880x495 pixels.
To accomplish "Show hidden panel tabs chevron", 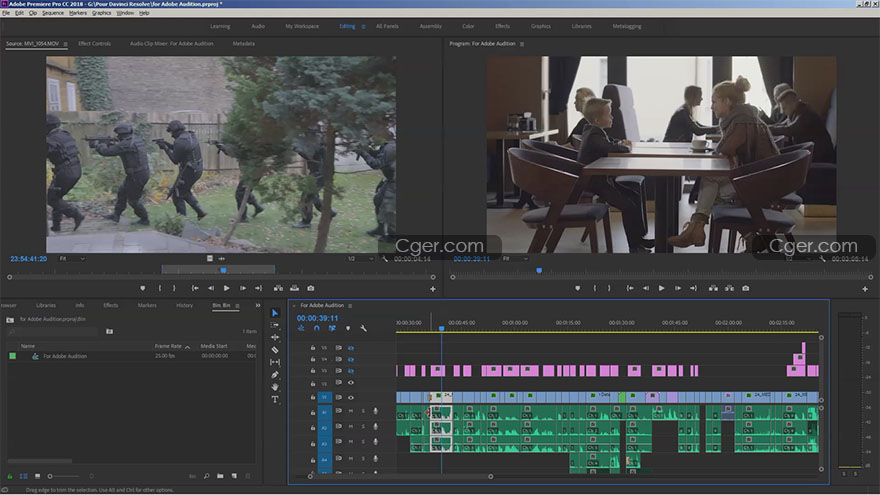I will [258, 305].
